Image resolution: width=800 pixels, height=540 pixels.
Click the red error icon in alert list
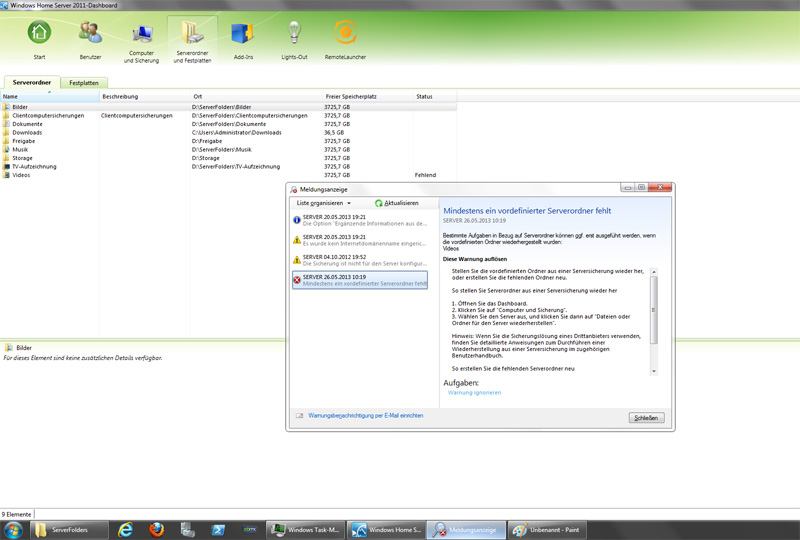pos(297,280)
